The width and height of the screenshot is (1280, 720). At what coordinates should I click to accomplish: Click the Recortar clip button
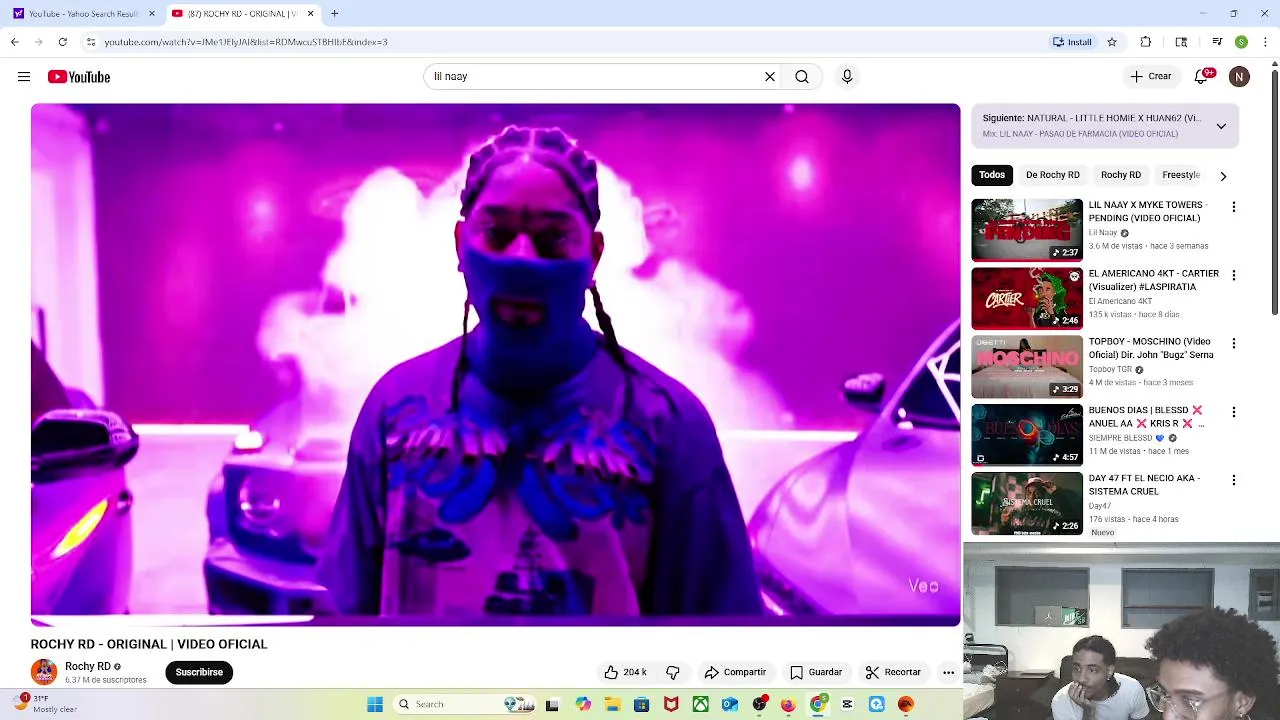[x=893, y=672]
